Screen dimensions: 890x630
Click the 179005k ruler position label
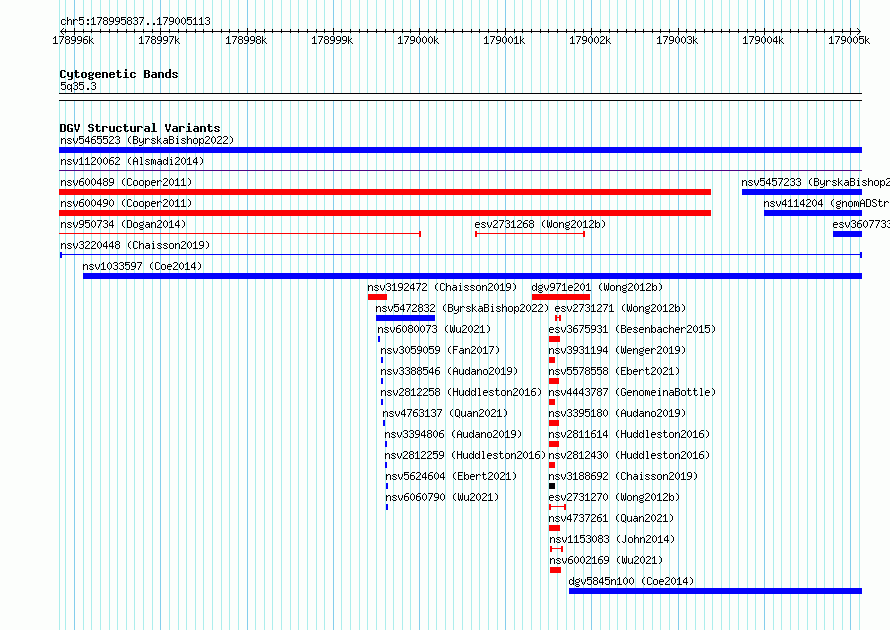[x=849, y=40]
